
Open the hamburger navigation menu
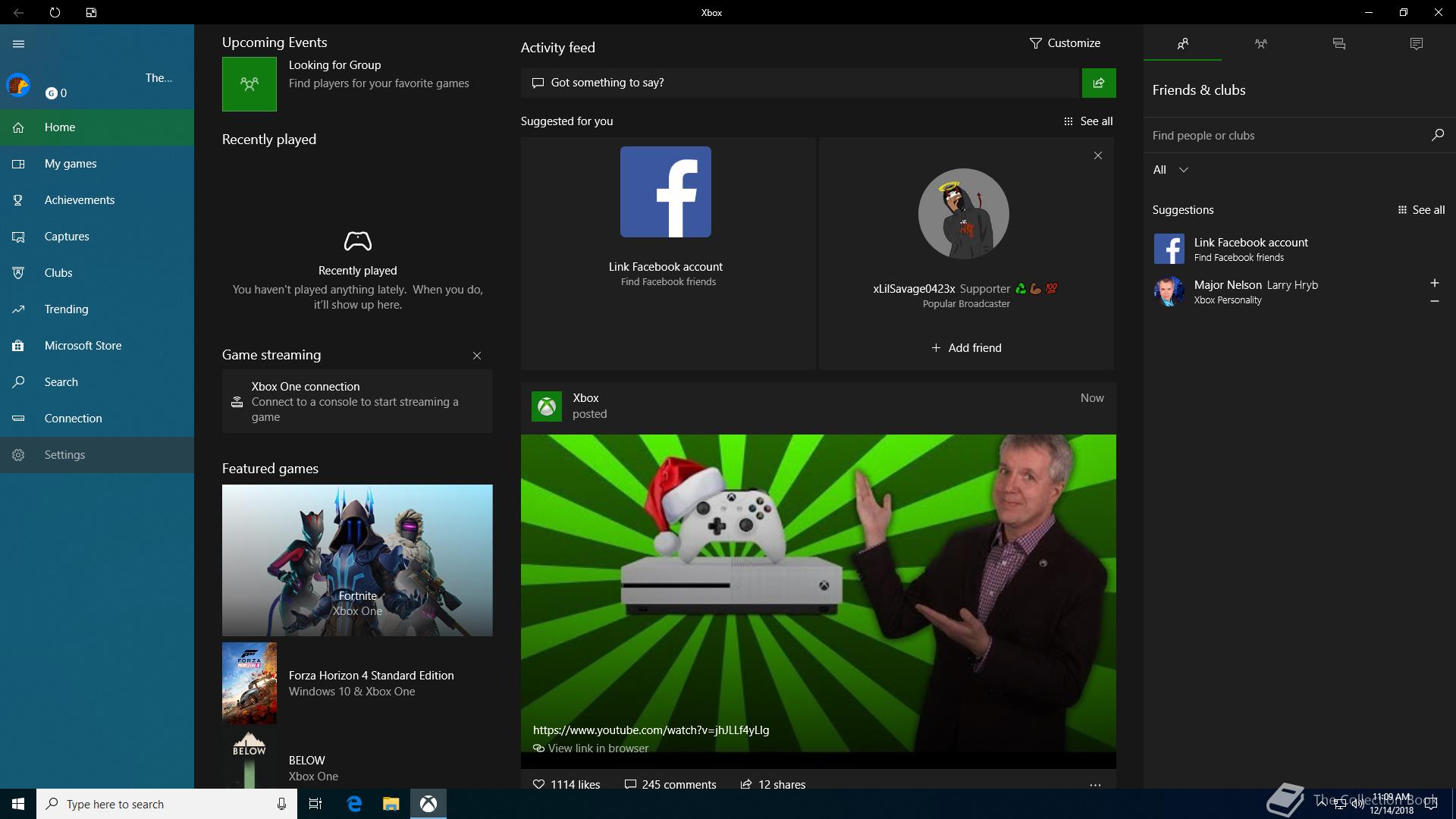(x=19, y=44)
